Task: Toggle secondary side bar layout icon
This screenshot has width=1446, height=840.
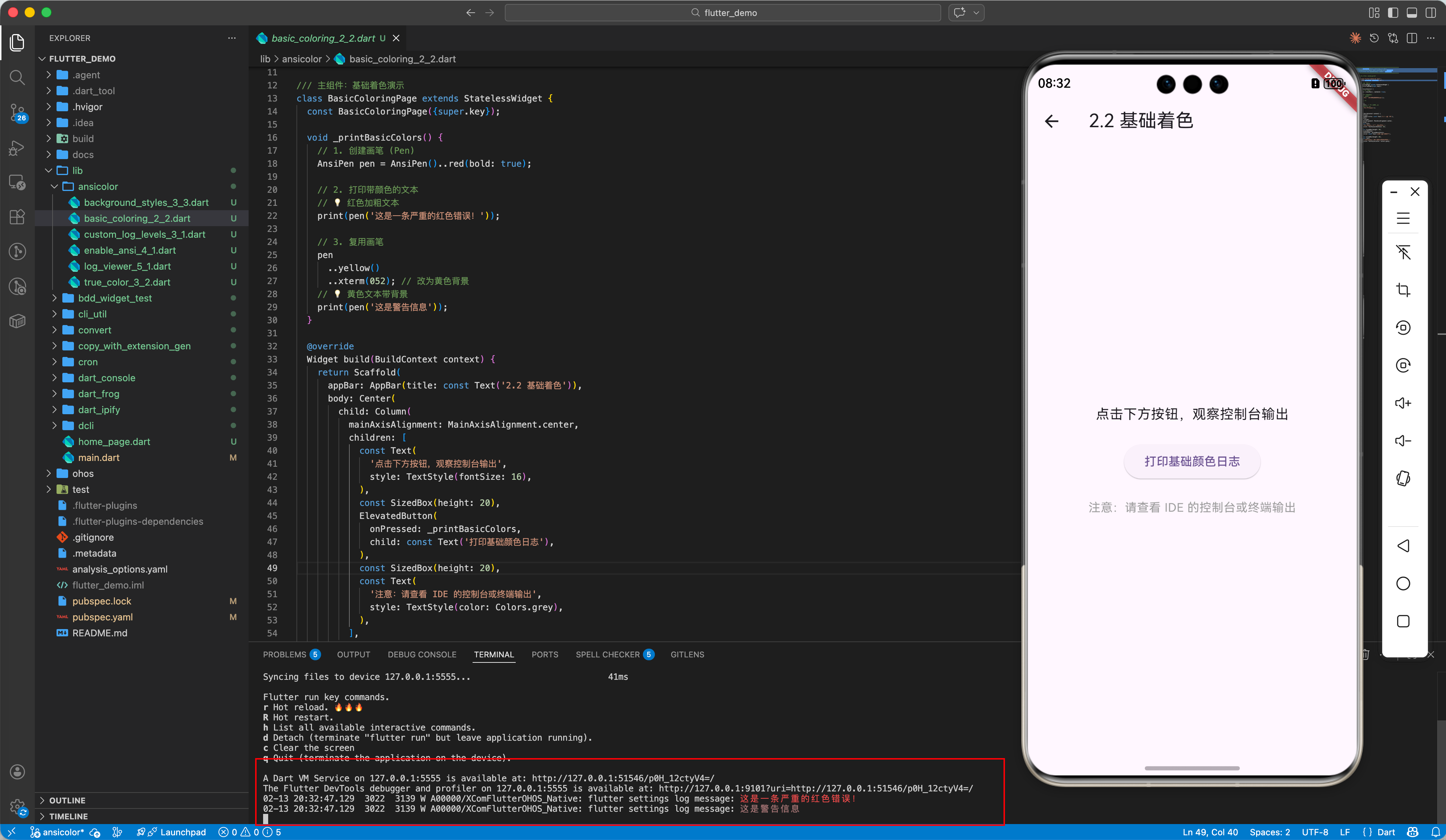Action: pos(1430,13)
